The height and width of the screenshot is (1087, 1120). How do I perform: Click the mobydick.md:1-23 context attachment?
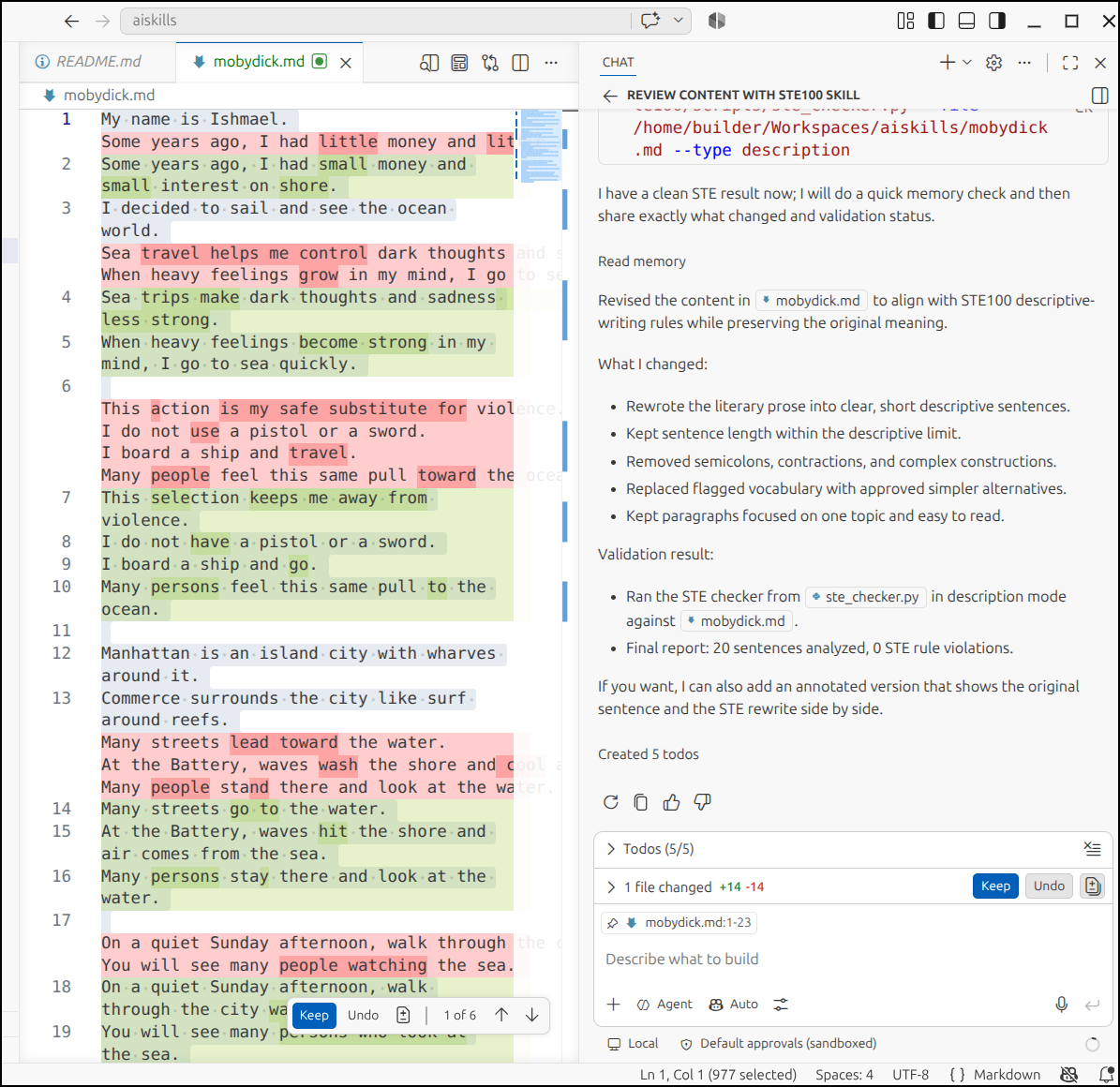[679, 923]
